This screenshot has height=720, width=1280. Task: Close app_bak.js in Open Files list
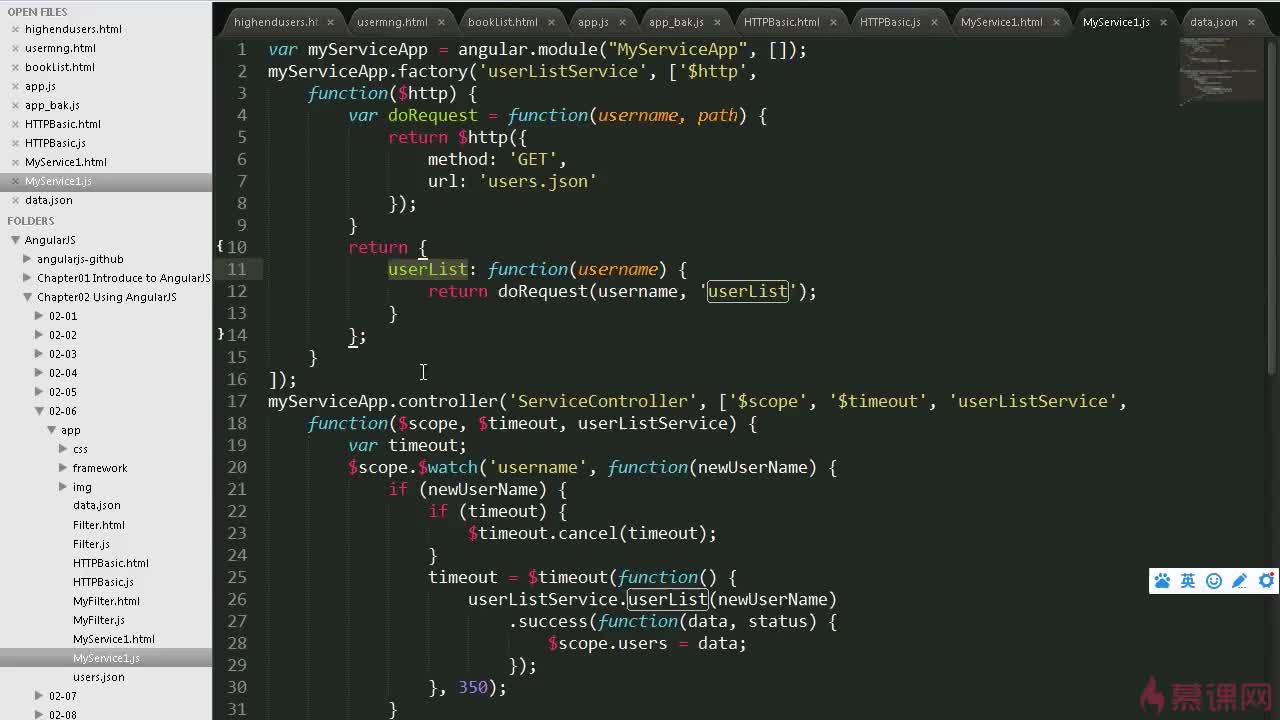pyautogui.click(x=15, y=105)
